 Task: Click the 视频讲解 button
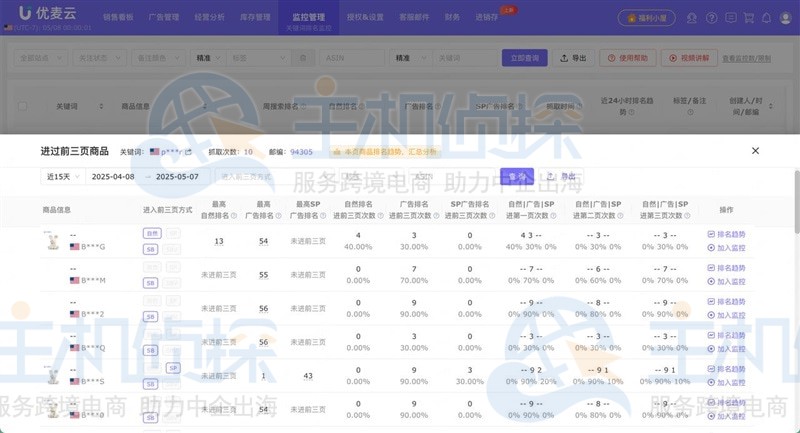click(689, 58)
